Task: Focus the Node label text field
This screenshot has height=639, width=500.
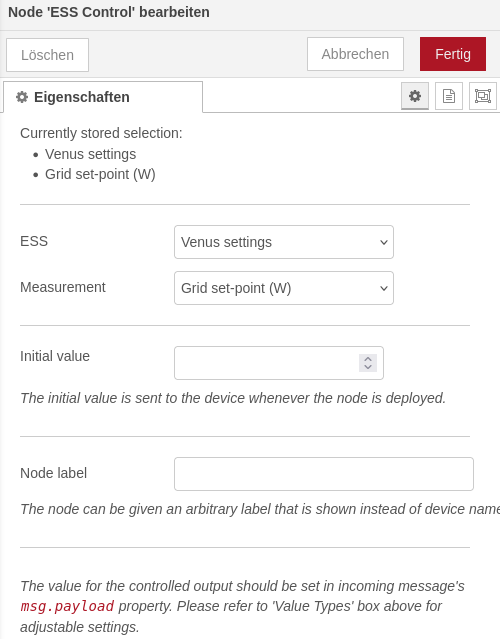Action: [324, 474]
